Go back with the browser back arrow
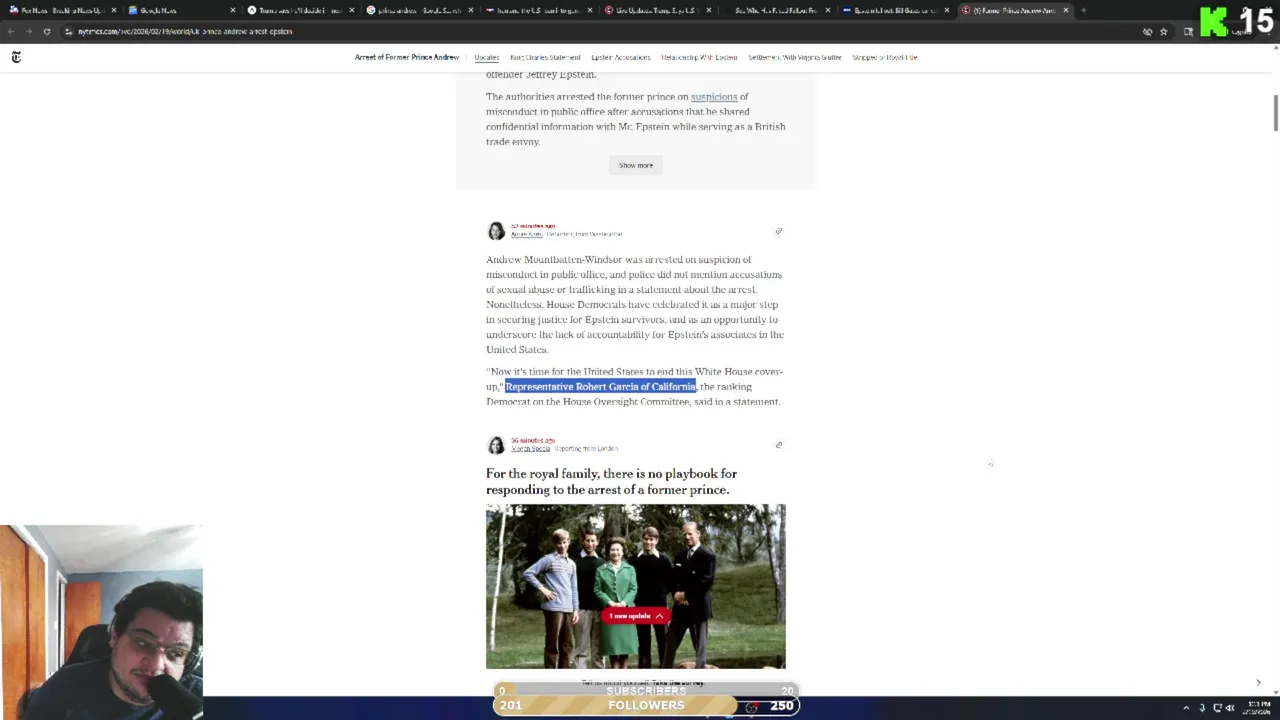 (x=11, y=31)
